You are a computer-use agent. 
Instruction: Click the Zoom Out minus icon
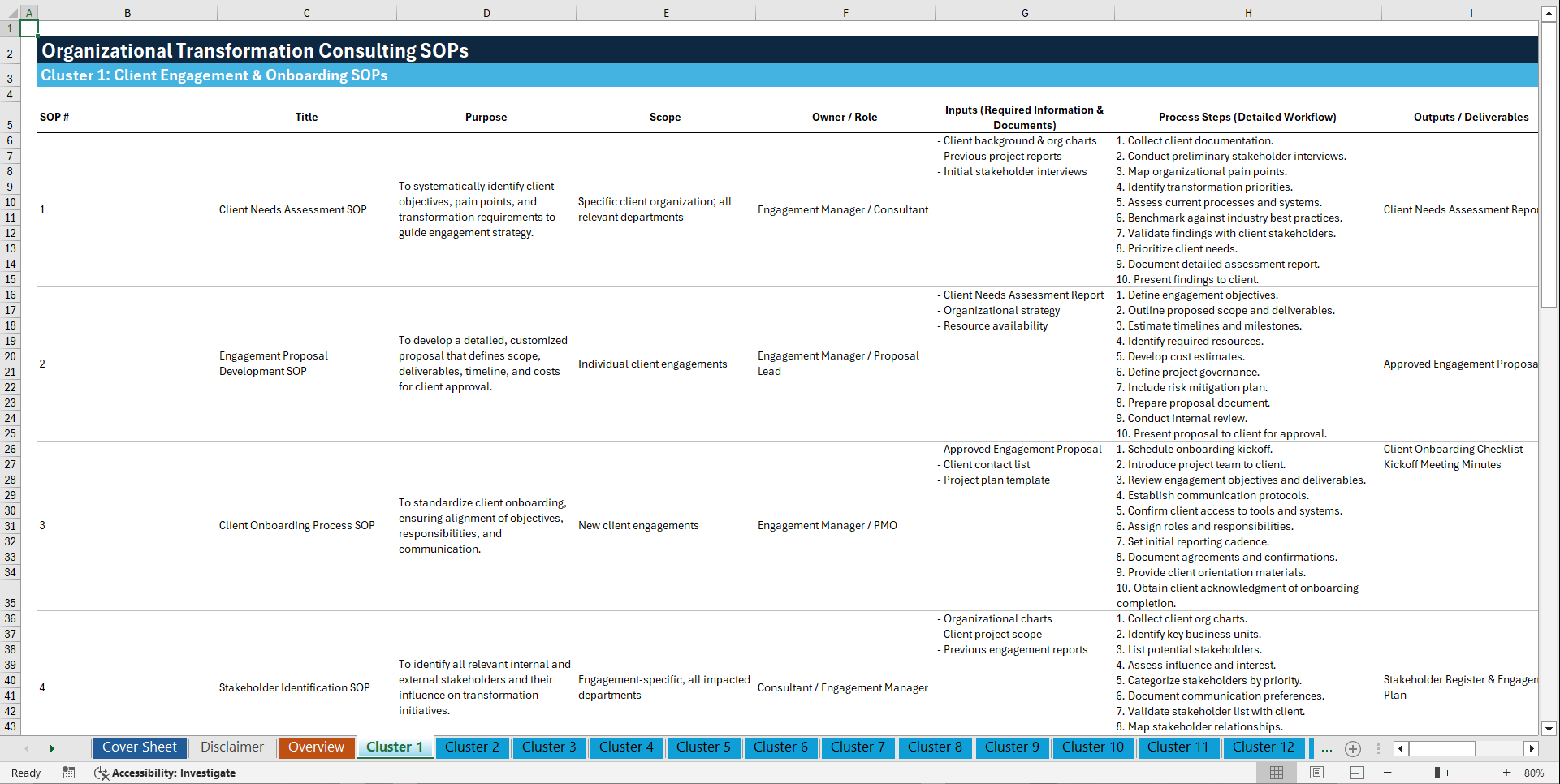pyautogui.click(x=1388, y=773)
